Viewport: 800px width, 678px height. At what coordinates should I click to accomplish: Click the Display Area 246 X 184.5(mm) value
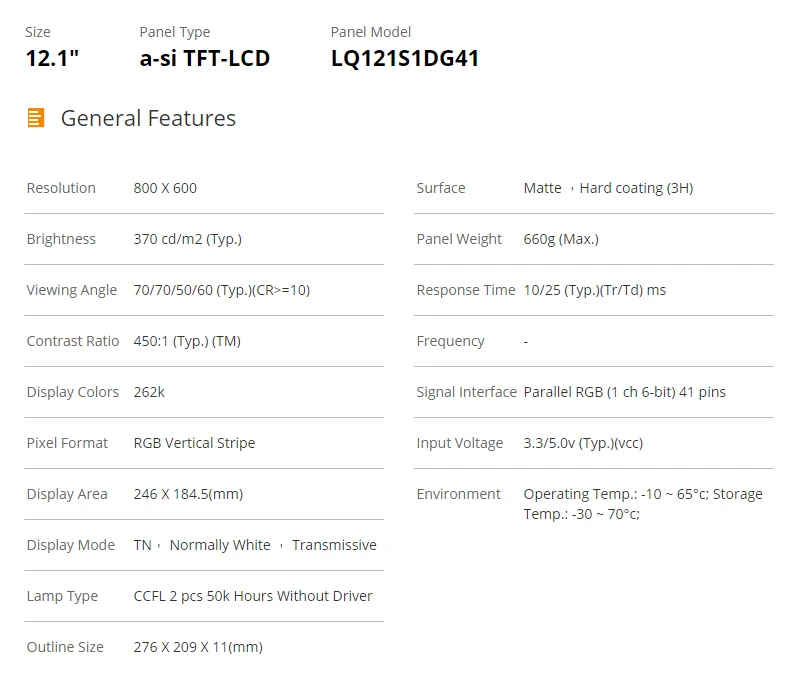tap(188, 494)
